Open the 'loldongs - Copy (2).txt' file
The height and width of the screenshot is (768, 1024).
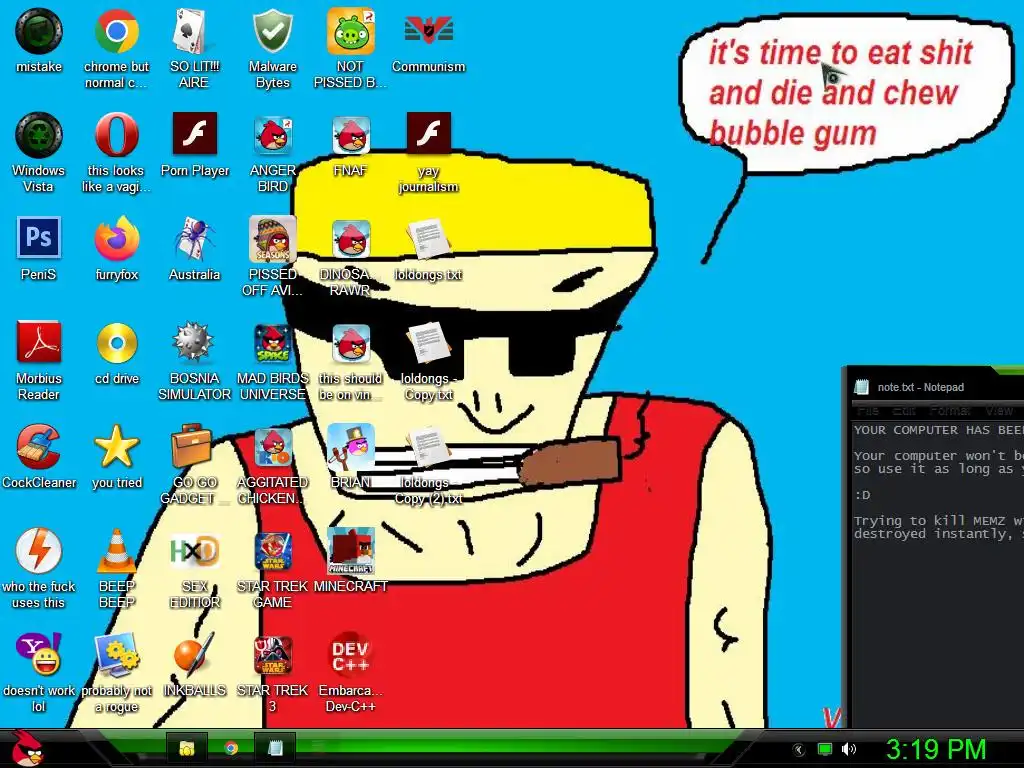coord(428,447)
